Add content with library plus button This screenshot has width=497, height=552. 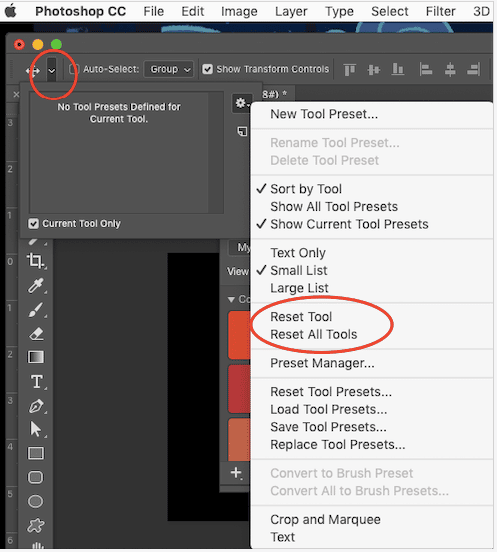[x=236, y=473]
